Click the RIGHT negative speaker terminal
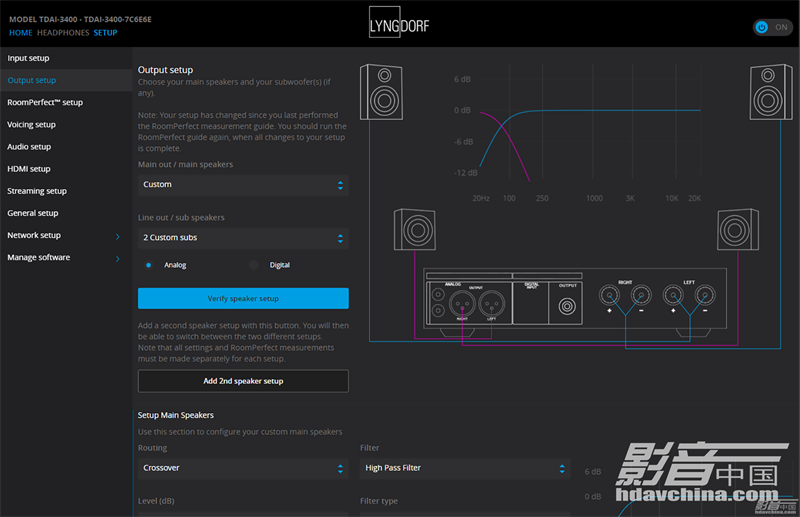The width and height of the screenshot is (800, 517). (641, 295)
